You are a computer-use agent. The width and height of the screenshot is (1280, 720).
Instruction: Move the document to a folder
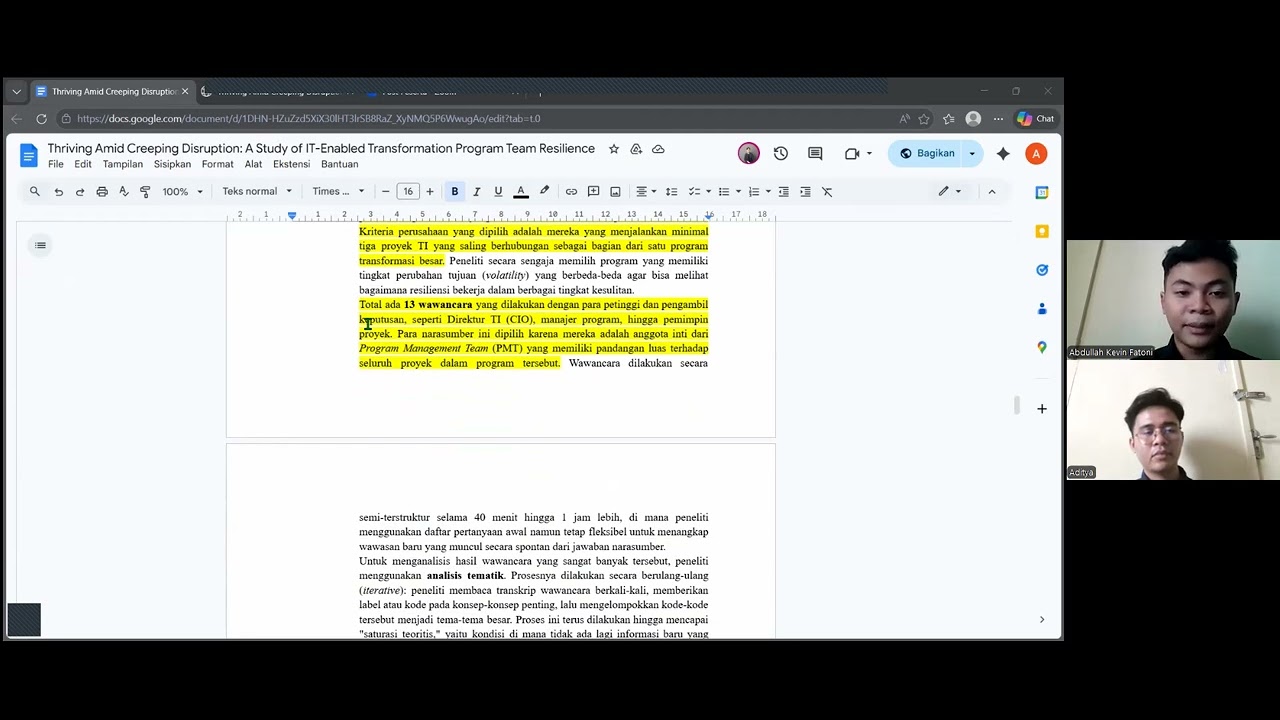pyautogui.click(x=636, y=149)
